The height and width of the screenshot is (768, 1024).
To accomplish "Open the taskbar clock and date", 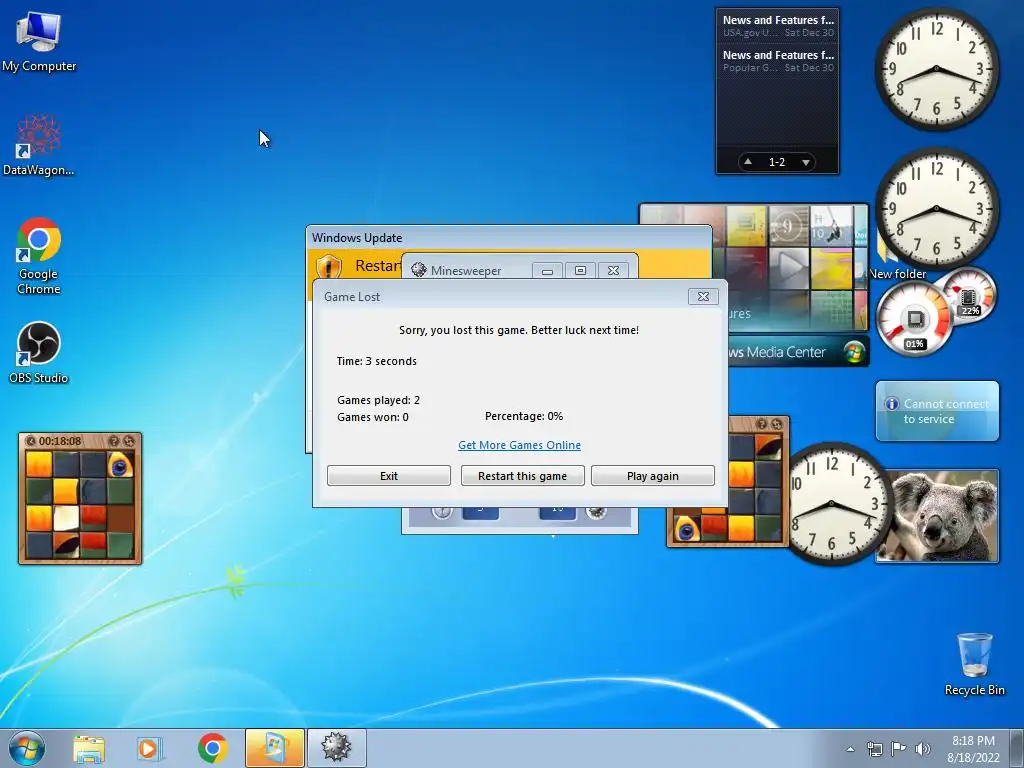I will pos(973,749).
